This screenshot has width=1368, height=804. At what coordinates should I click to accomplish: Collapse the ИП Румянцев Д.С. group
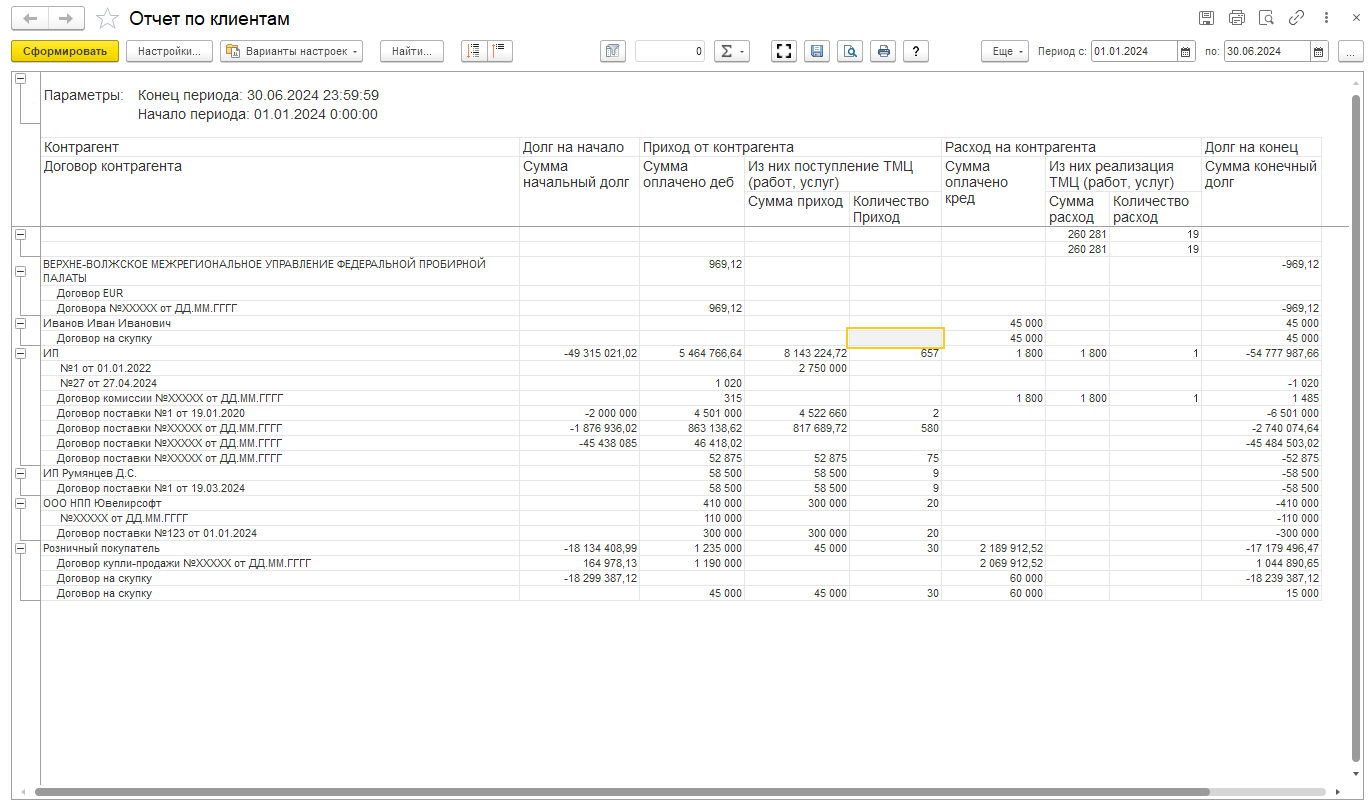[20, 473]
